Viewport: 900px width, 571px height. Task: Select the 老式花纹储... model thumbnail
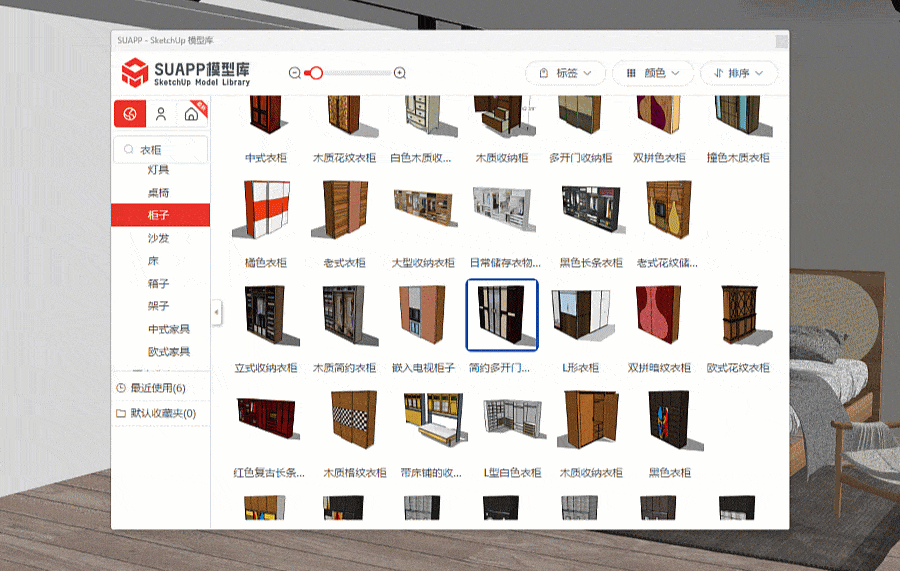click(x=669, y=209)
